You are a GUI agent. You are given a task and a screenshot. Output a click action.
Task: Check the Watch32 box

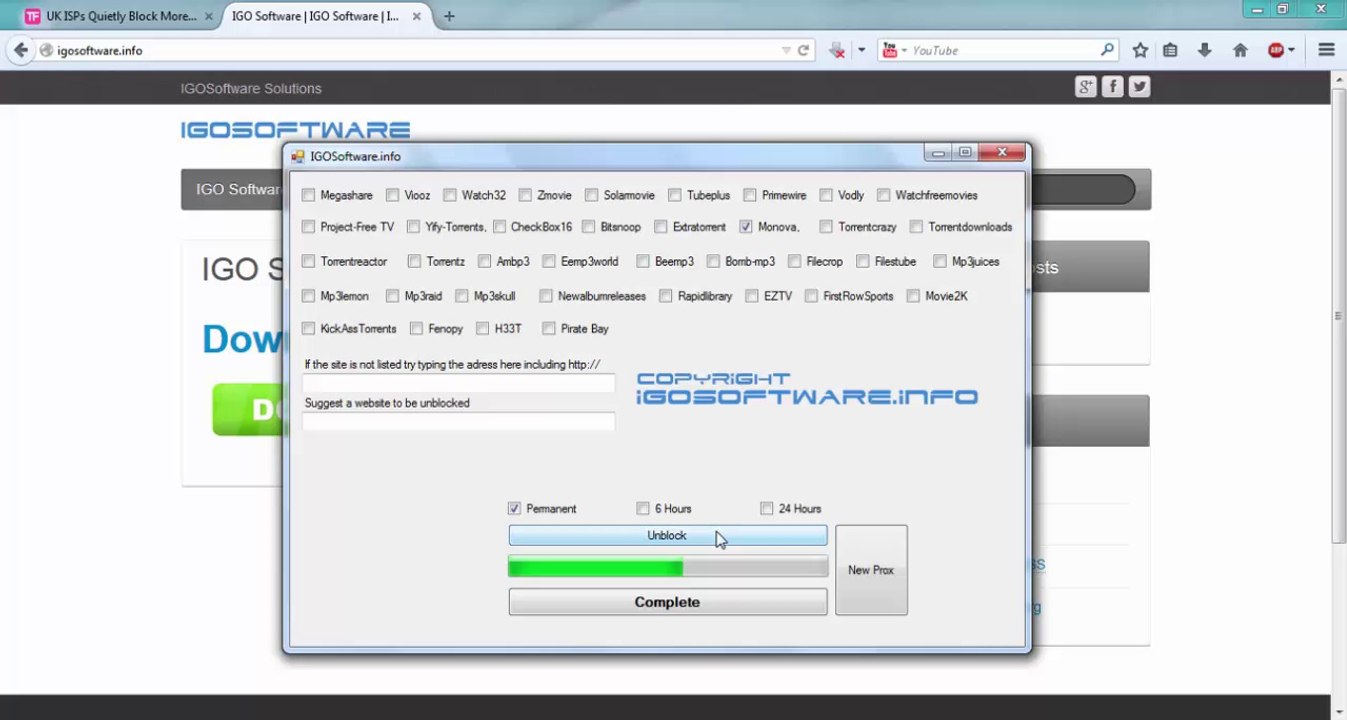[450, 195]
